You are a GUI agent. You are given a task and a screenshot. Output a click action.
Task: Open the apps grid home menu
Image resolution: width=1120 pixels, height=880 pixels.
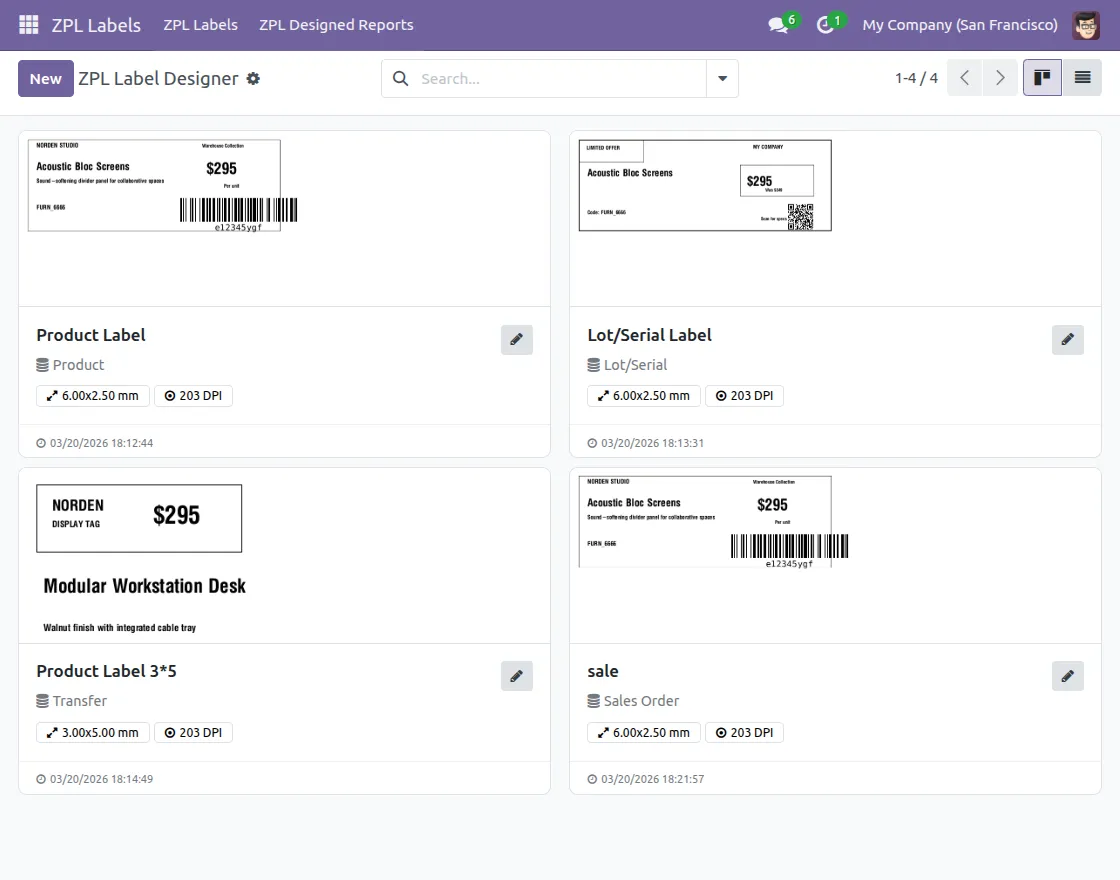point(29,25)
